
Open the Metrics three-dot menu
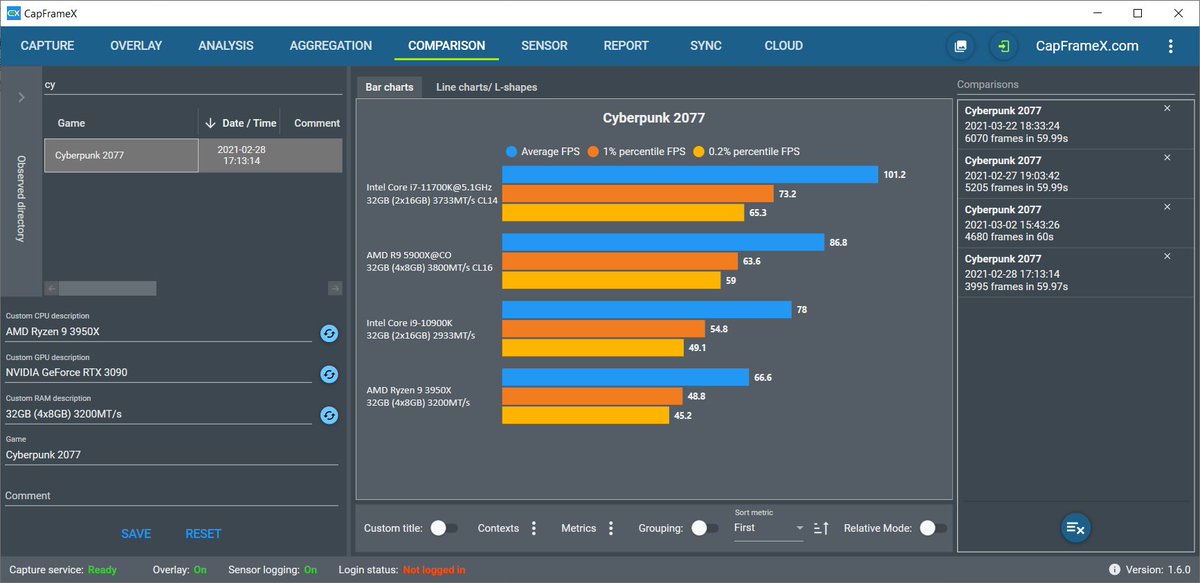coord(611,528)
